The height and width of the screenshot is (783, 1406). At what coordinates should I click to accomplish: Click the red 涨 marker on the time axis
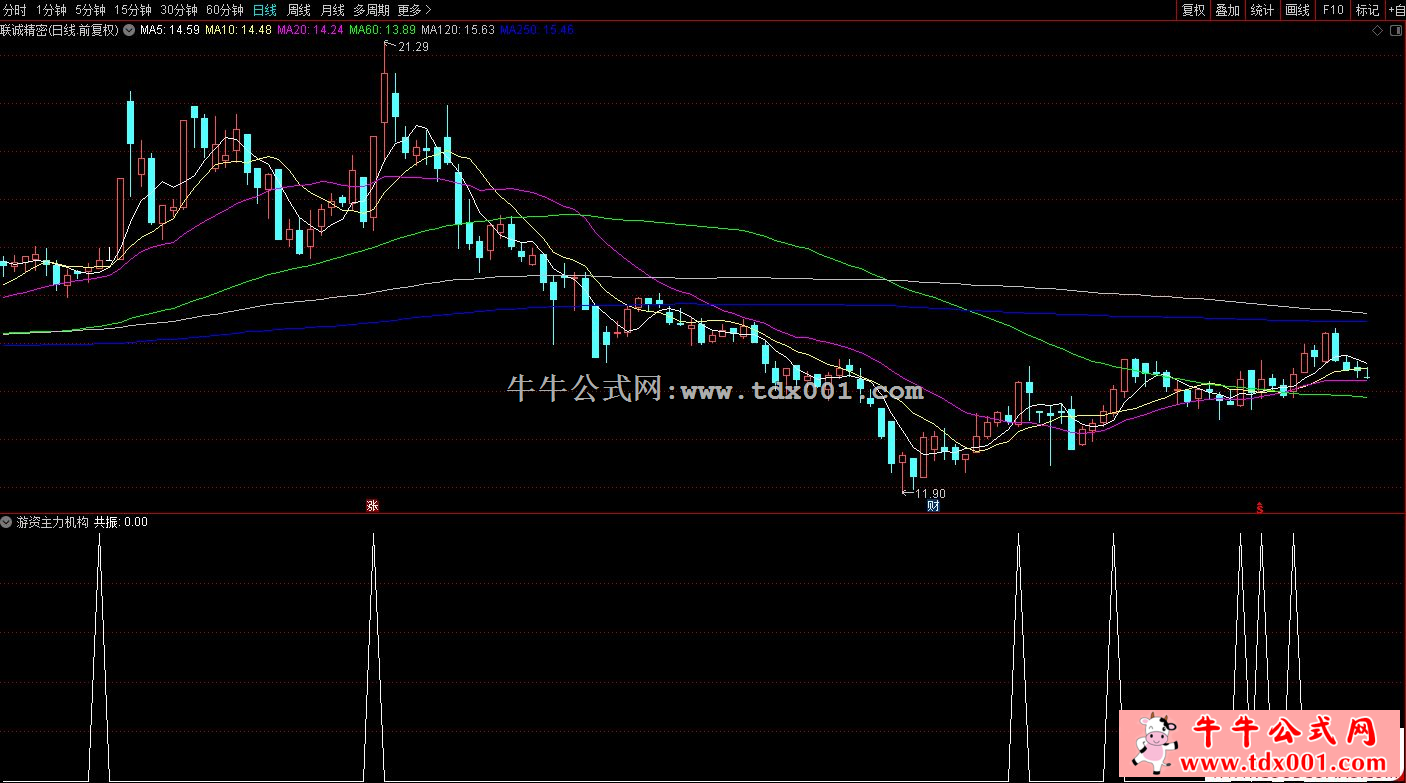point(372,506)
